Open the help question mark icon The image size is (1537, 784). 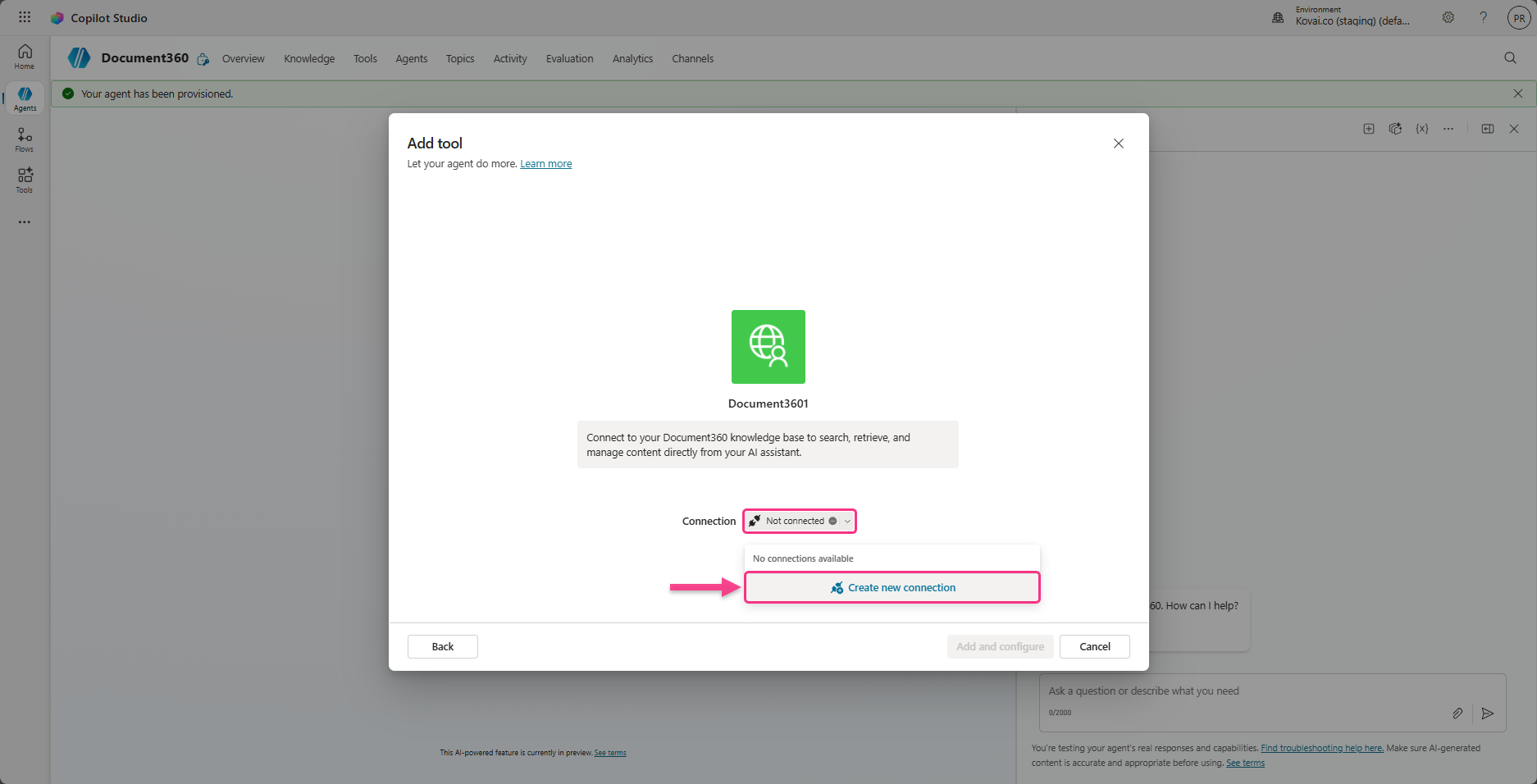[1483, 17]
